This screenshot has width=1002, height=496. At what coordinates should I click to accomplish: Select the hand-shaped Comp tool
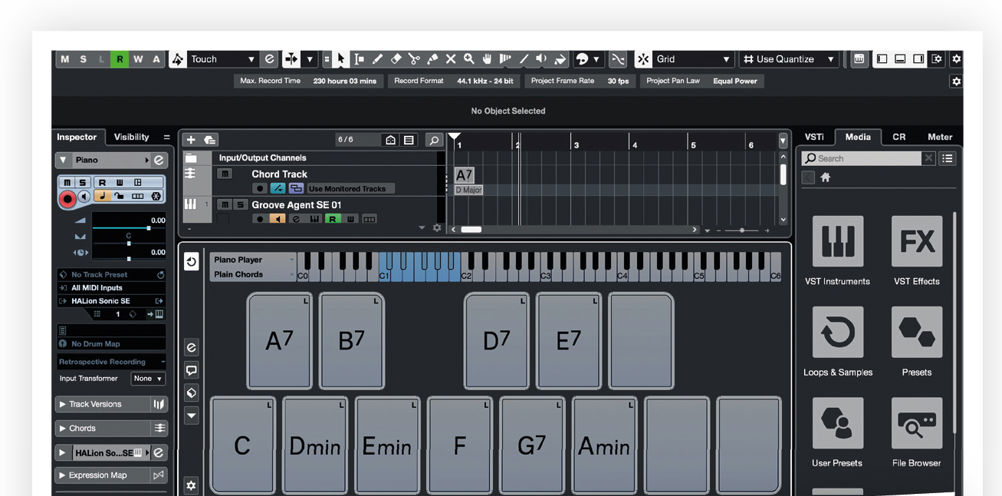click(487, 59)
